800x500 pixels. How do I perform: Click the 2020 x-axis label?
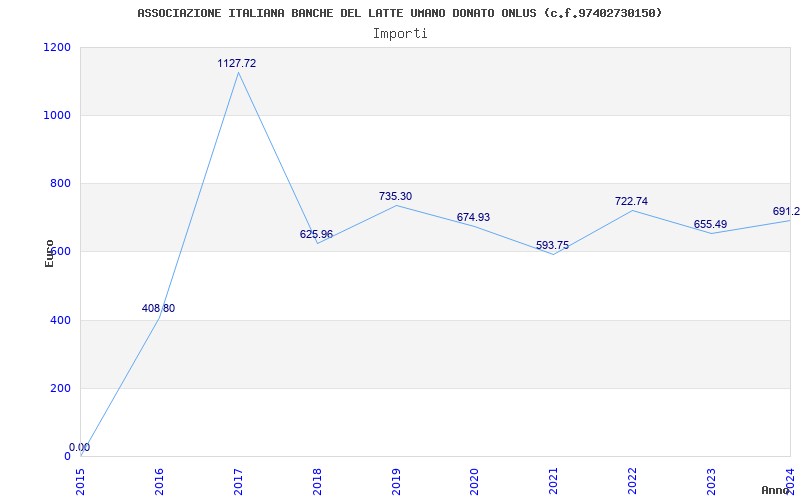pyautogui.click(x=475, y=481)
